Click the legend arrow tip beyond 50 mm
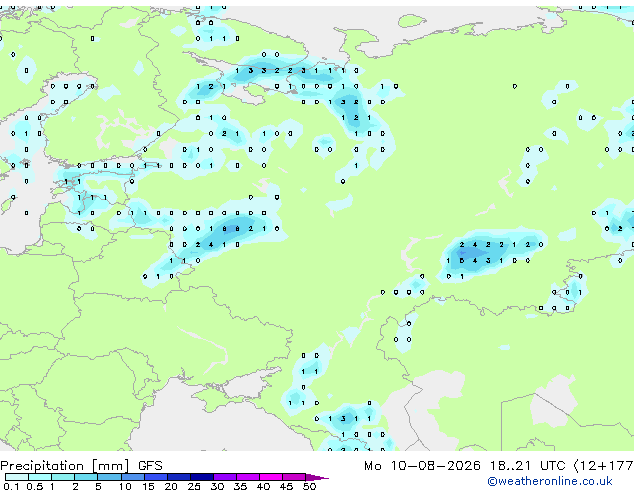Image resolution: width=634 pixels, height=490 pixels. coord(317,477)
